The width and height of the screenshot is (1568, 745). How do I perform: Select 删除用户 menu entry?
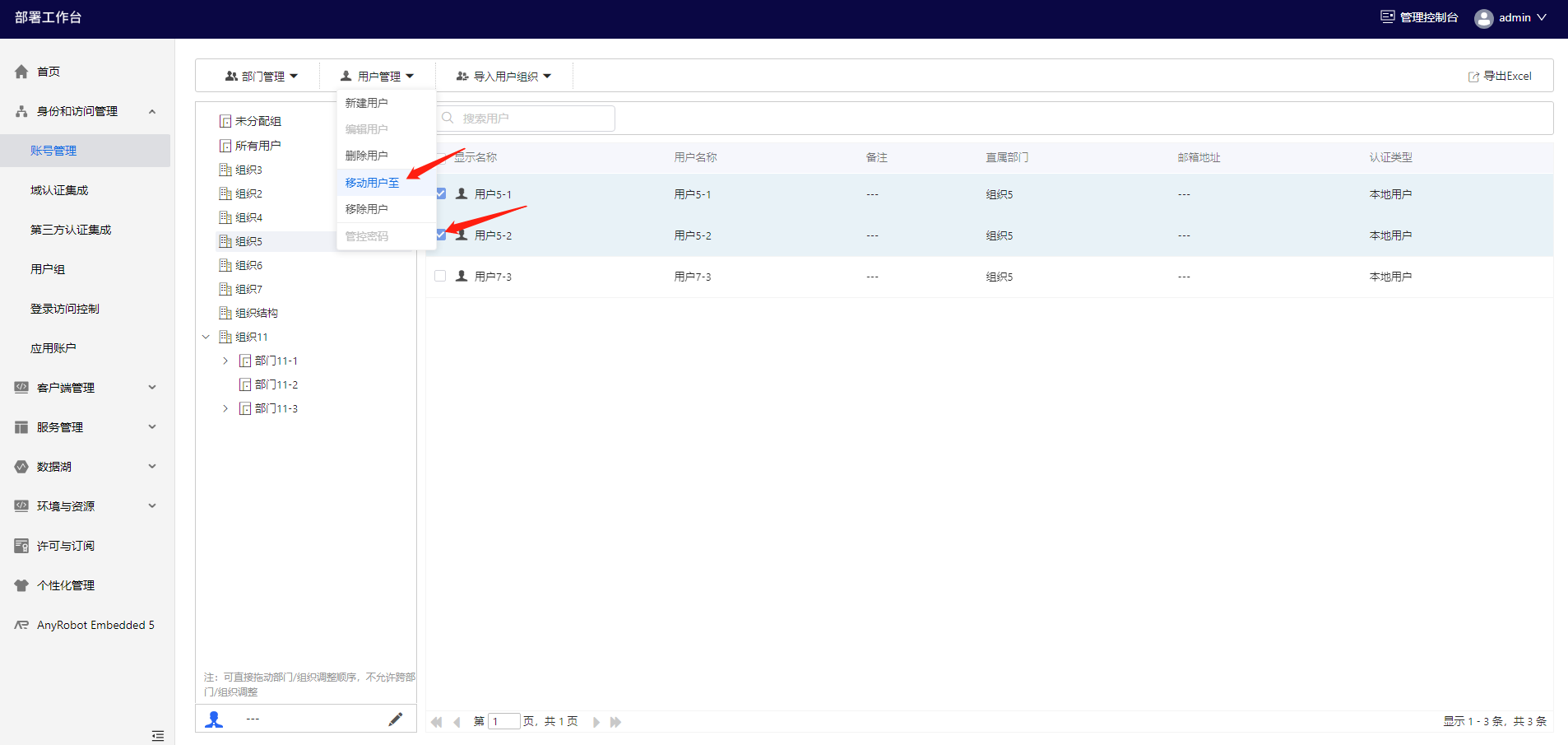click(386, 156)
